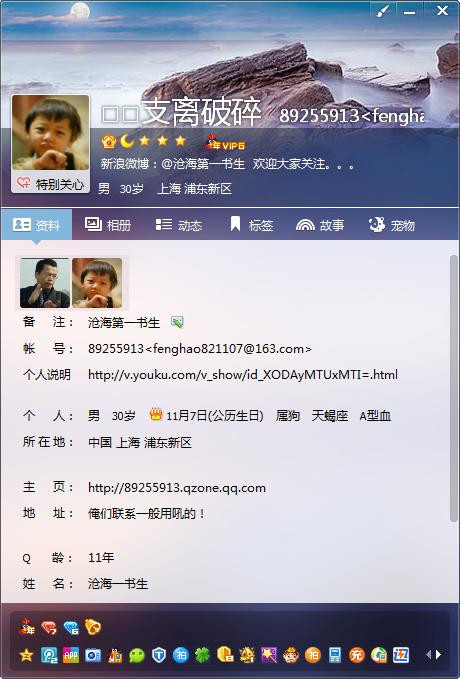This screenshot has width=460, height=679.
Task: Click the red annual VIP rooster badge in bottom bar
Action: pos(27,627)
